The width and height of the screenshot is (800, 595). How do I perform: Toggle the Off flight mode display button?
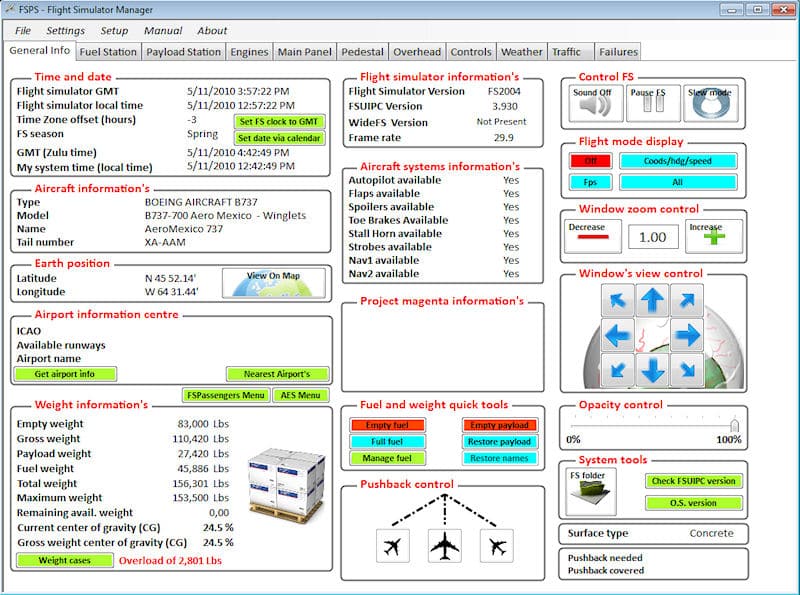click(x=590, y=160)
